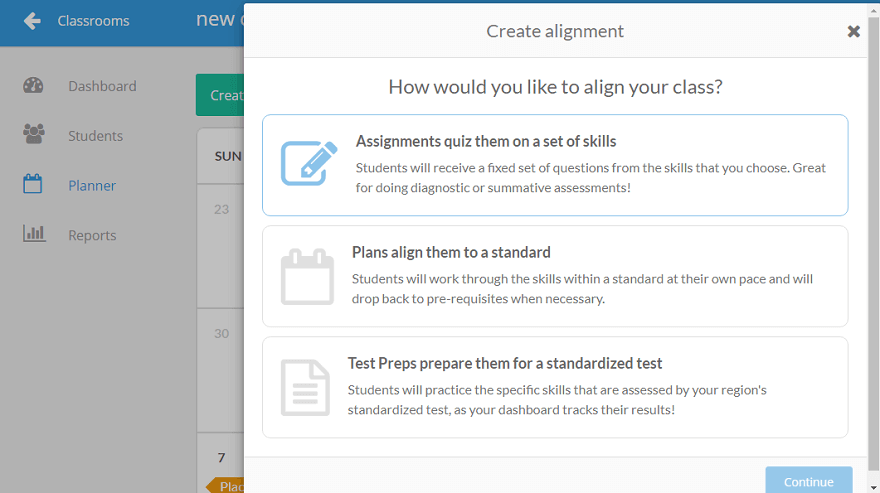
Task: Click the Students group icon
Action: pyautogui.click(x=33, y=135)
